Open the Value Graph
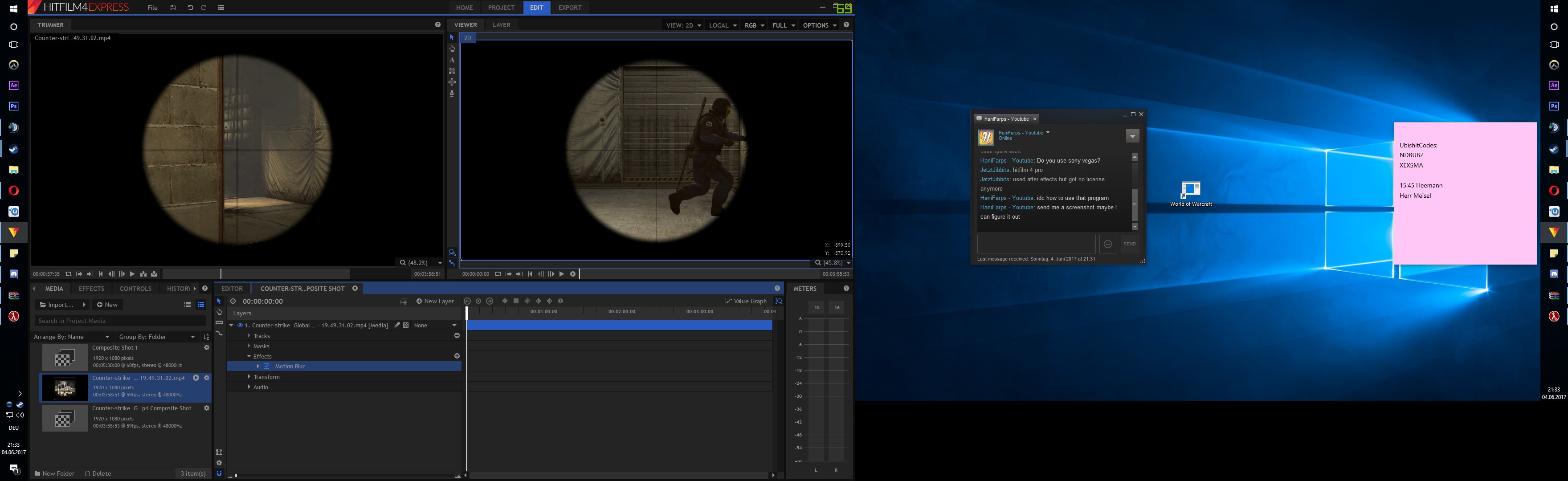This screenshot has height=481, width=1568. (746, 302)
